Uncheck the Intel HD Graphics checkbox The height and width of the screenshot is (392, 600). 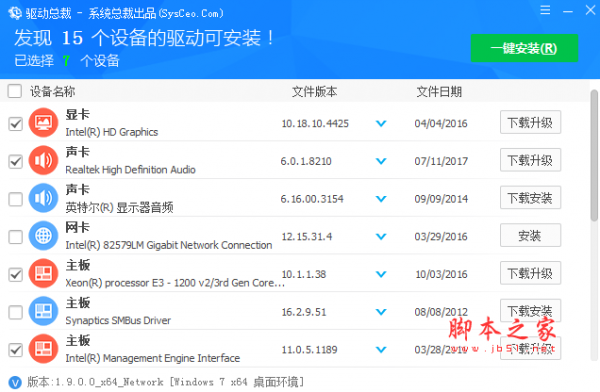[15, 124]
